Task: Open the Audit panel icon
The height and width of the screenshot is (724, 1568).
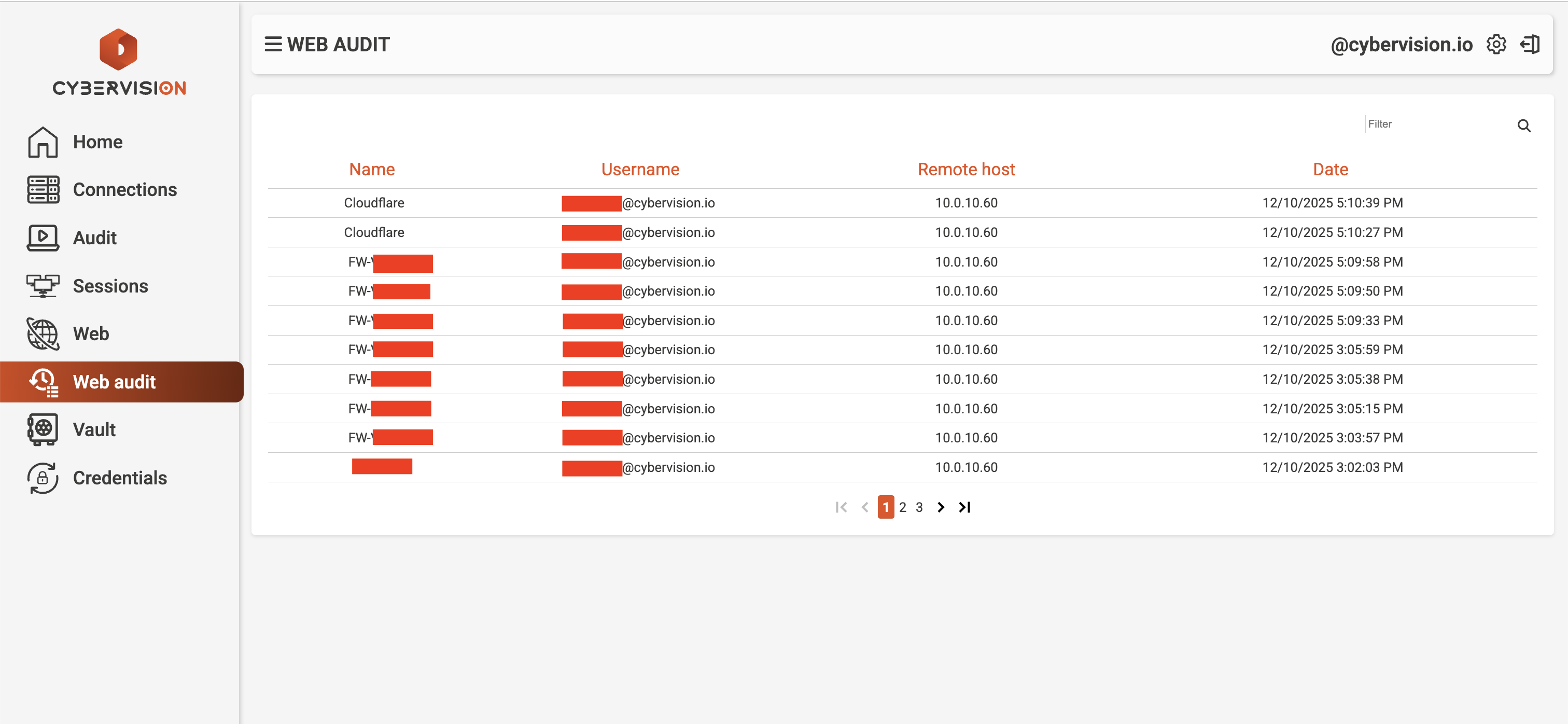Action: [42, 238]
